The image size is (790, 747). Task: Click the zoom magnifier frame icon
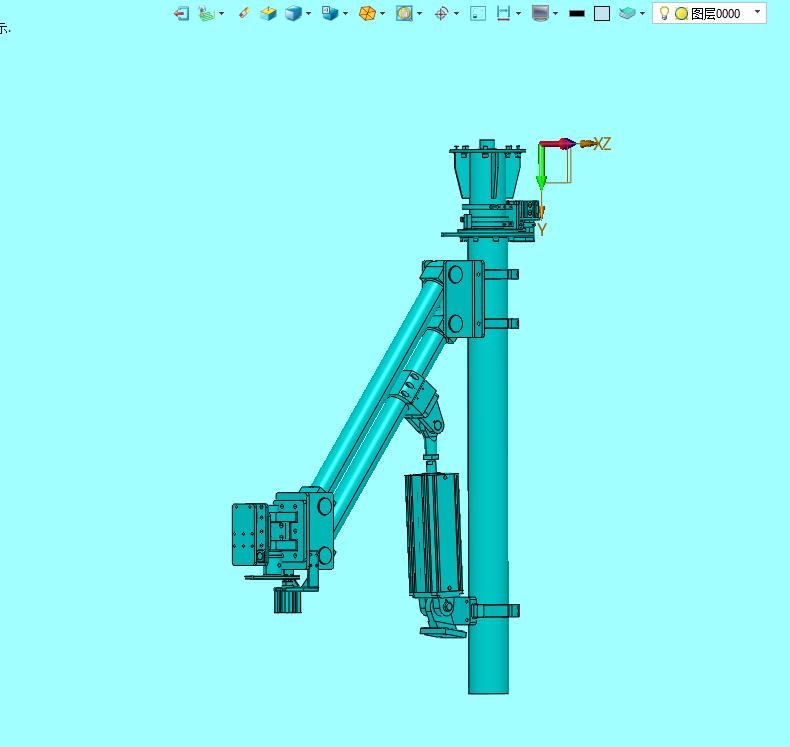coord(404,14)
